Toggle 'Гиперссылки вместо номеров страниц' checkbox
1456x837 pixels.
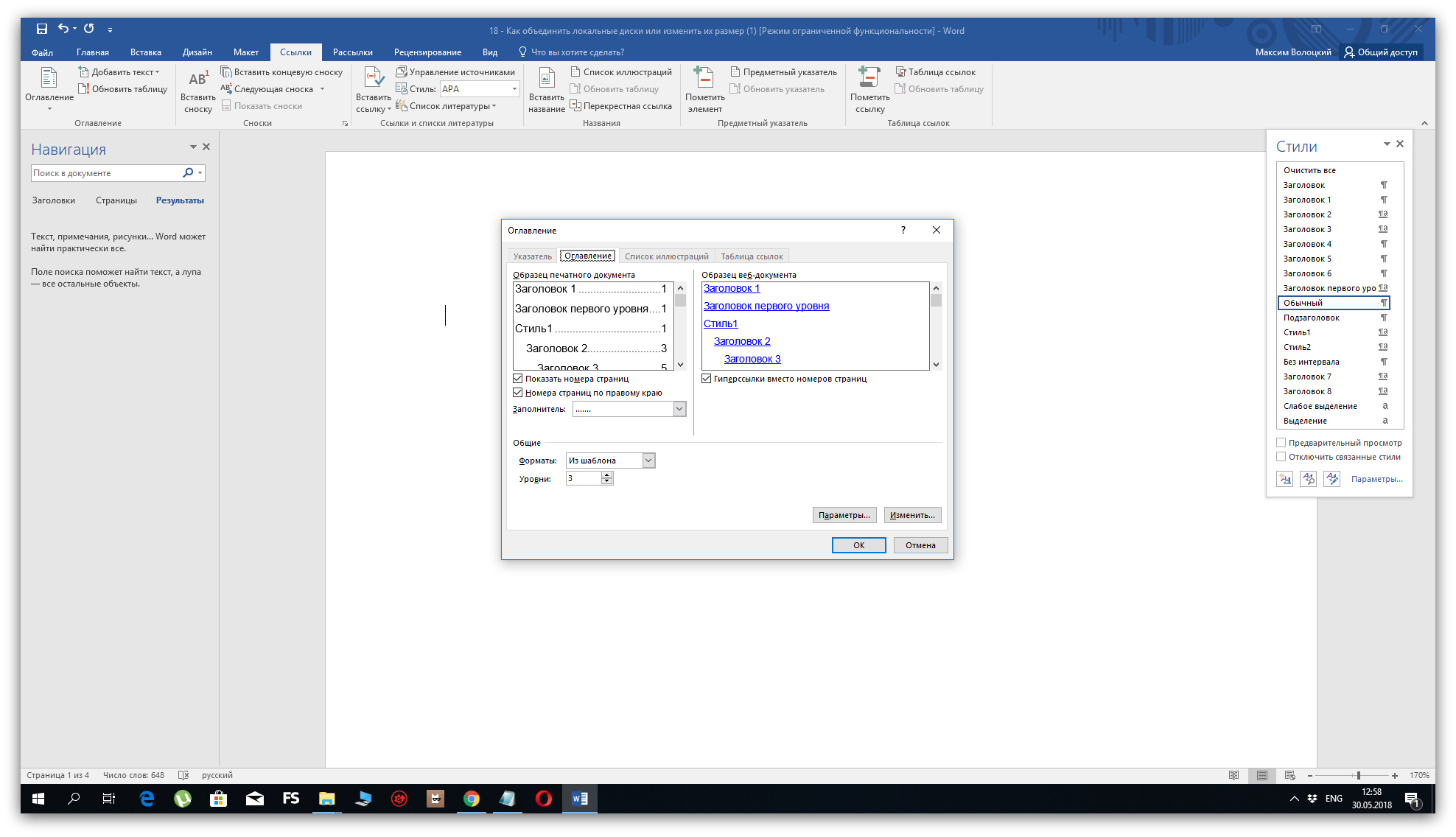pos(707,379)
